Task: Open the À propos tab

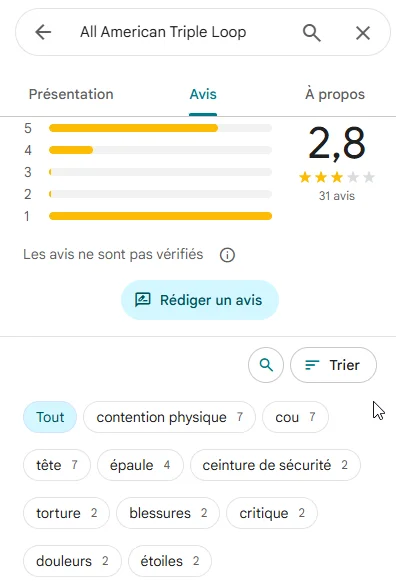Action: [x=335, y=94]
